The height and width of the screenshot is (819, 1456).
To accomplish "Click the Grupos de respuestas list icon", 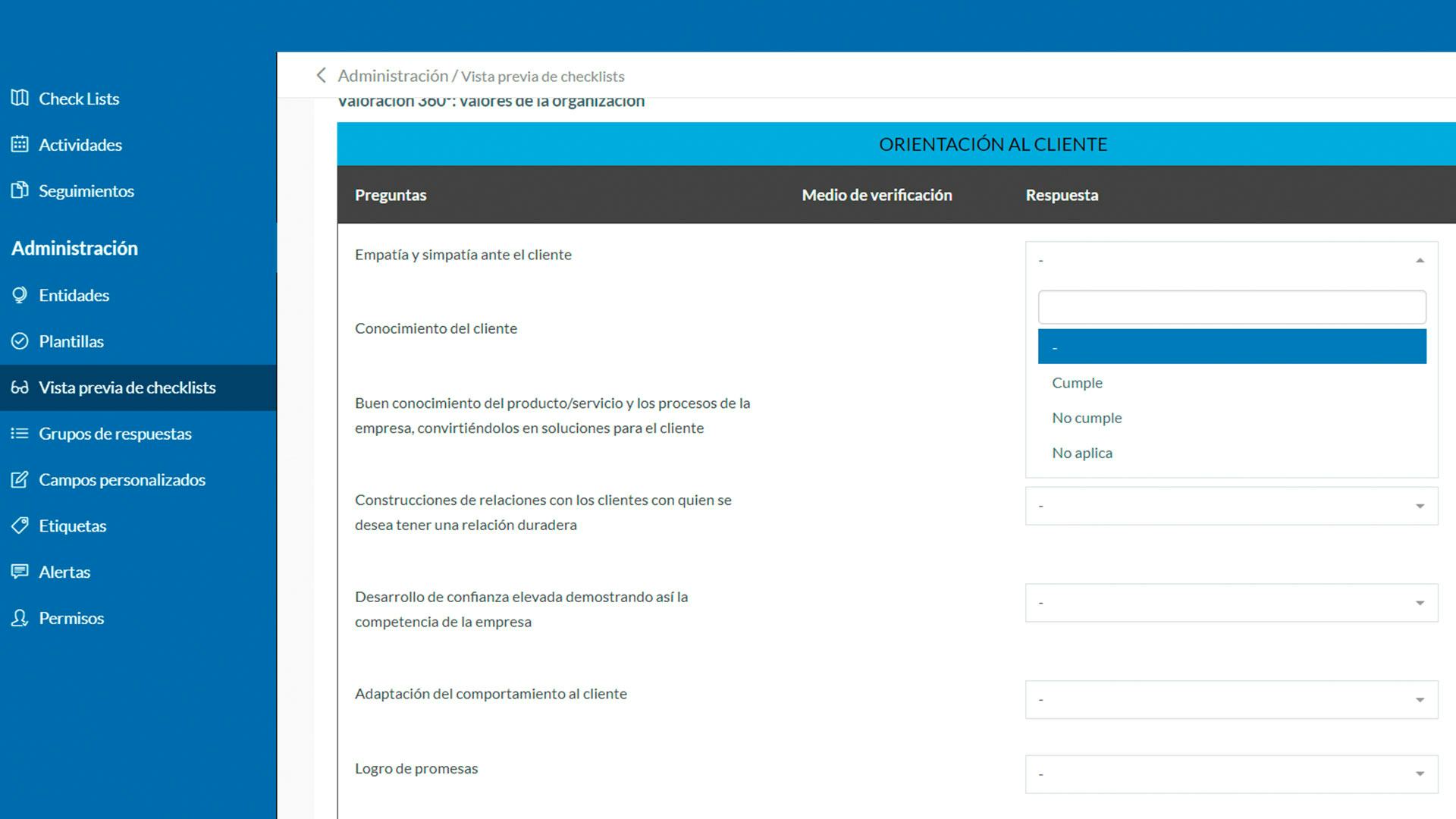I will [x=20, y=433].
